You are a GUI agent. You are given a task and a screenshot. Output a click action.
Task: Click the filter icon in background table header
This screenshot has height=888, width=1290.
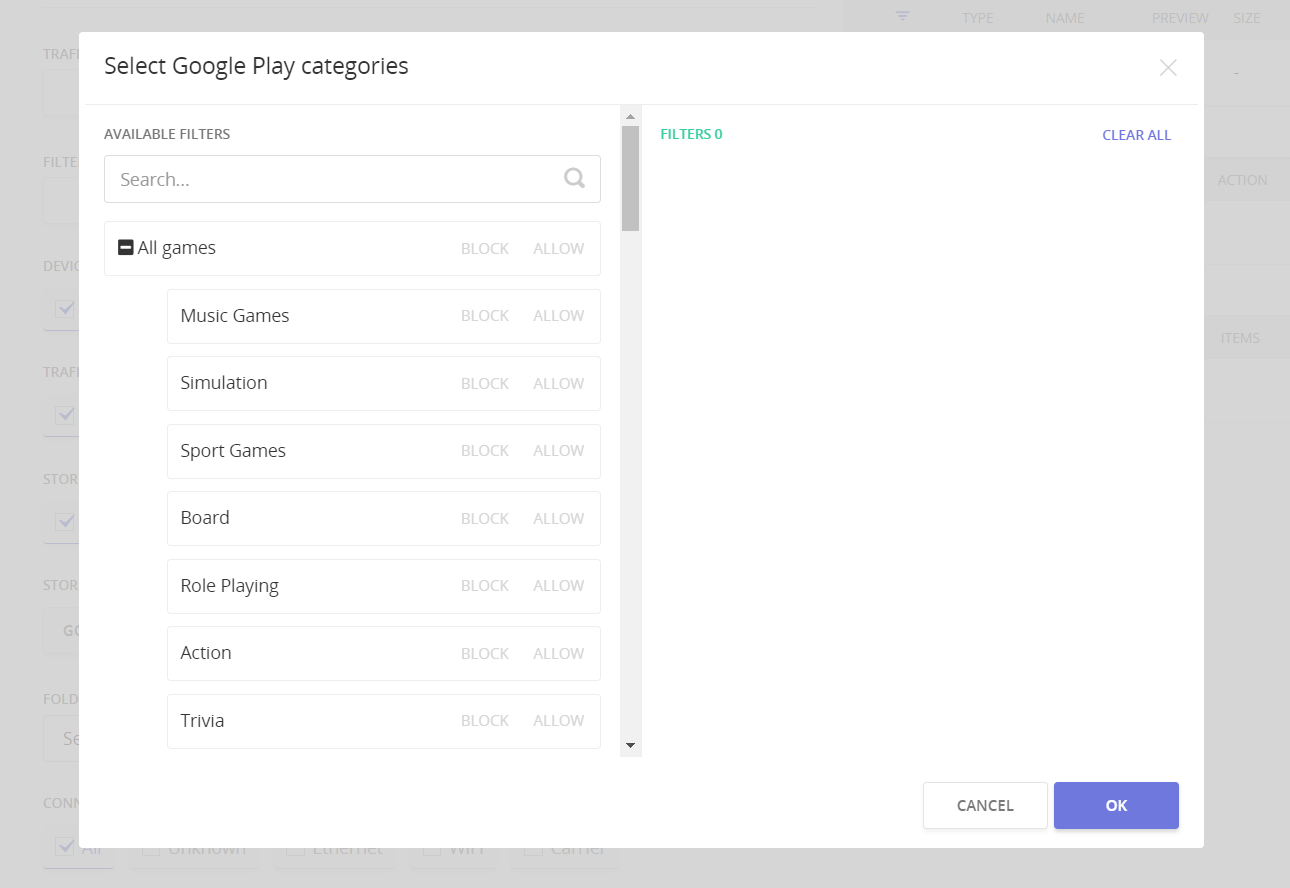point(903,16)
